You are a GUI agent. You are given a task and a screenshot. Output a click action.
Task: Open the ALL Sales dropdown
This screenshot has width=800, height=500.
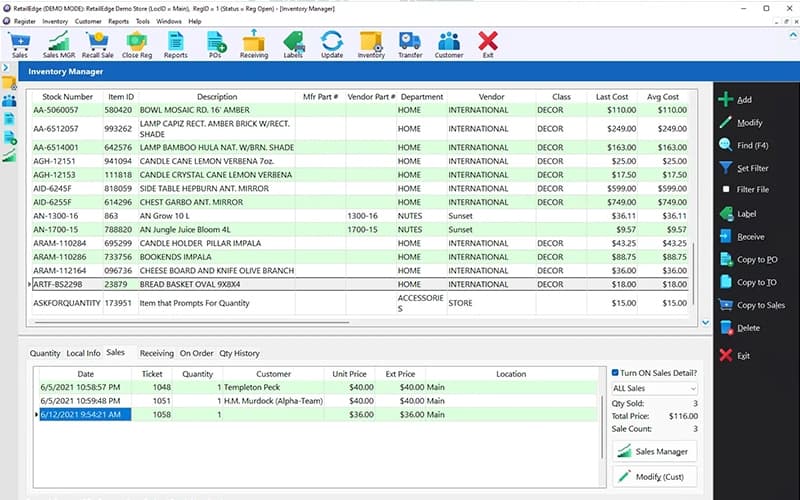(x=653, y=388)
